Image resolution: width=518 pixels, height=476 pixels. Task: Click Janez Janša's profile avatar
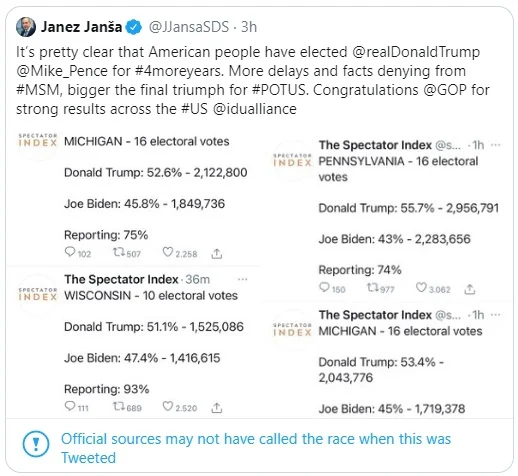pos(26,27)
